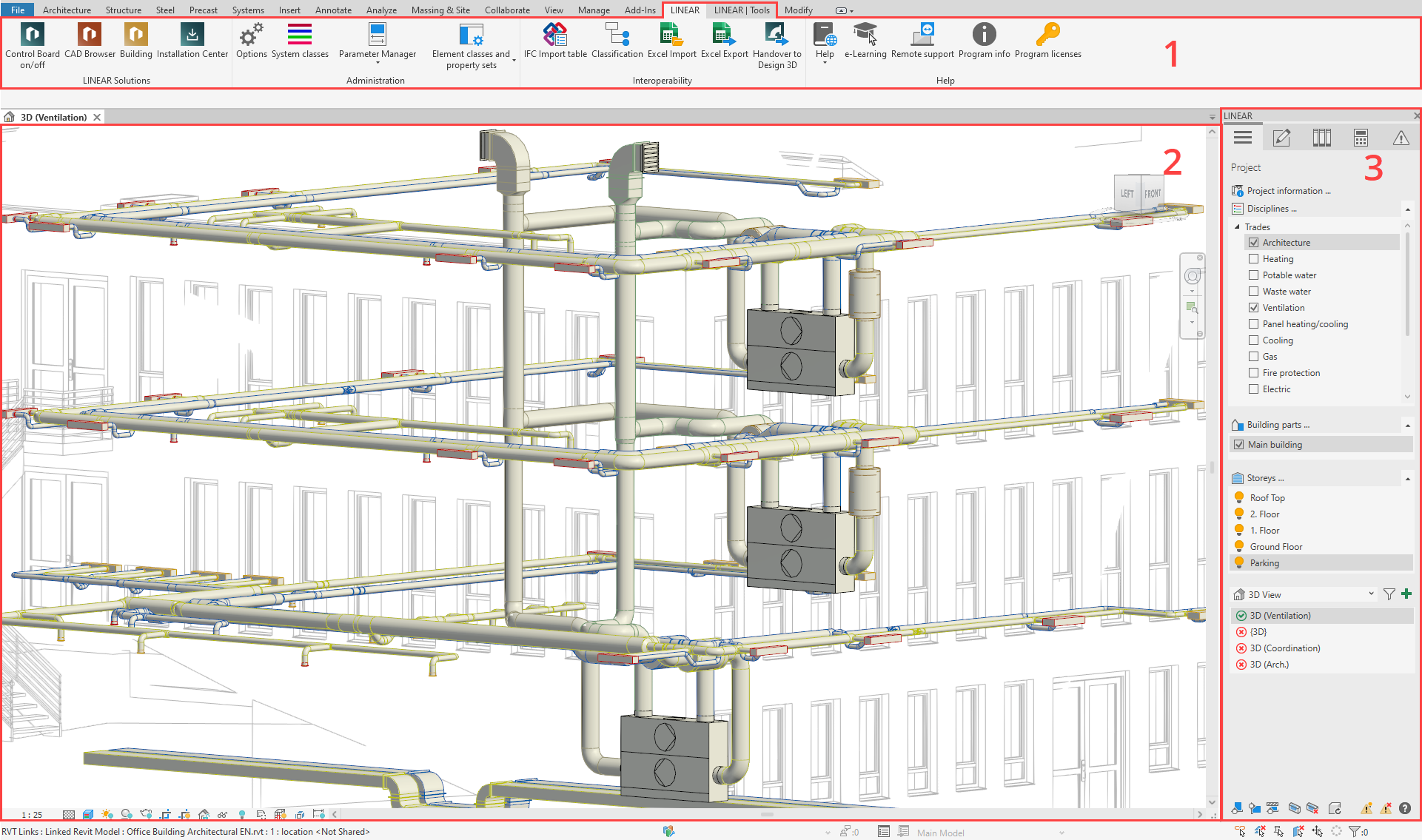Enable Fire protection checkbox
1422x840 pixels.
[x=1253, y=372]
